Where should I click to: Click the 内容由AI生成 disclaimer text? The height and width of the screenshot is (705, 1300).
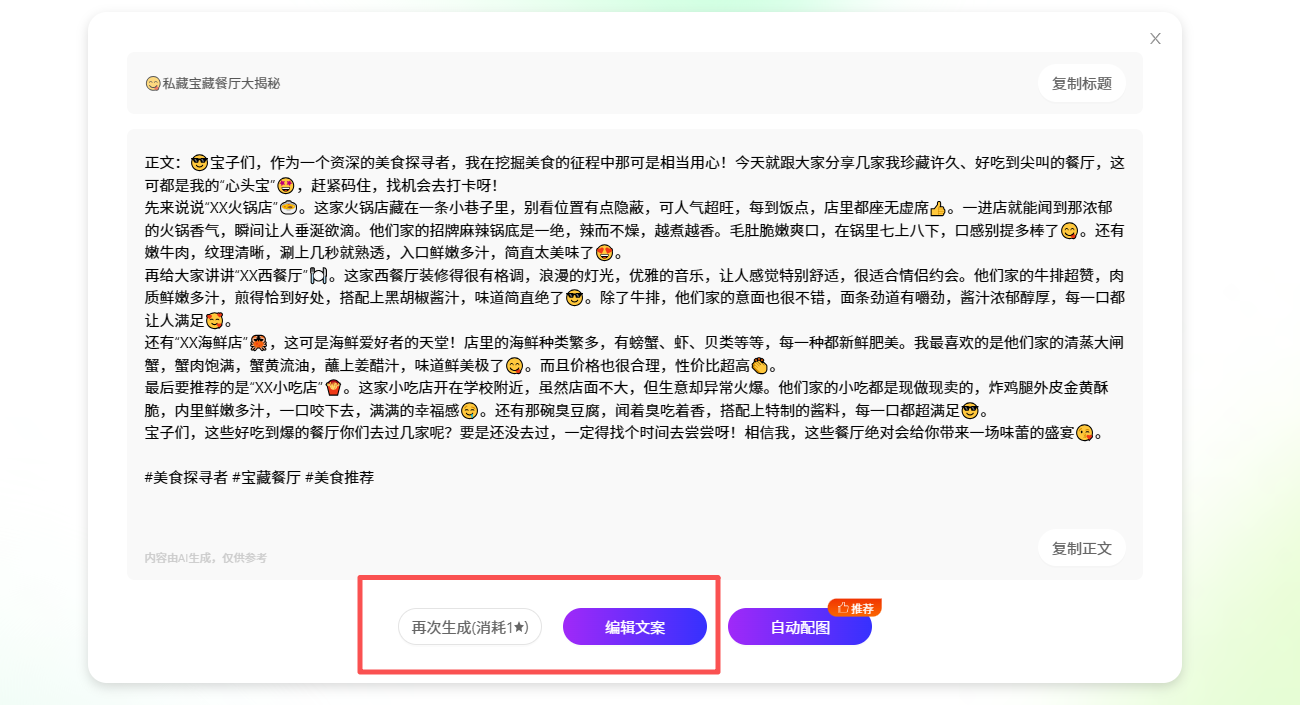pyautogui.click(x=205, y=558)
